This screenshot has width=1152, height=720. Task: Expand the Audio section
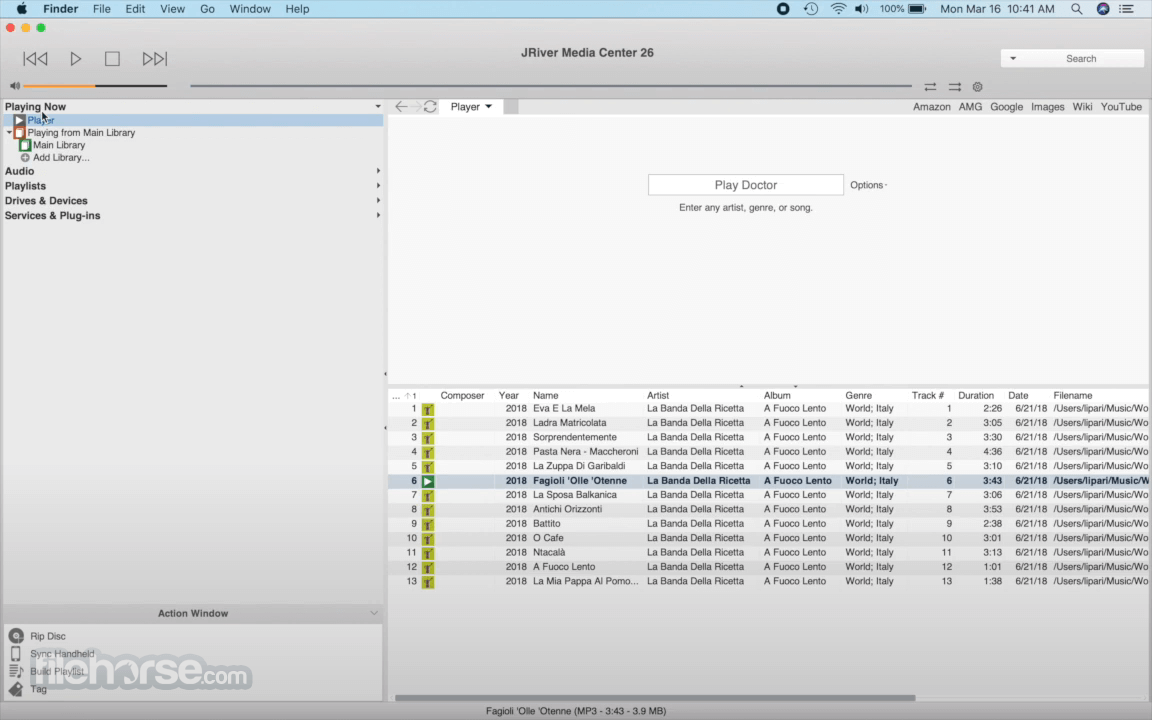[378, 171]
